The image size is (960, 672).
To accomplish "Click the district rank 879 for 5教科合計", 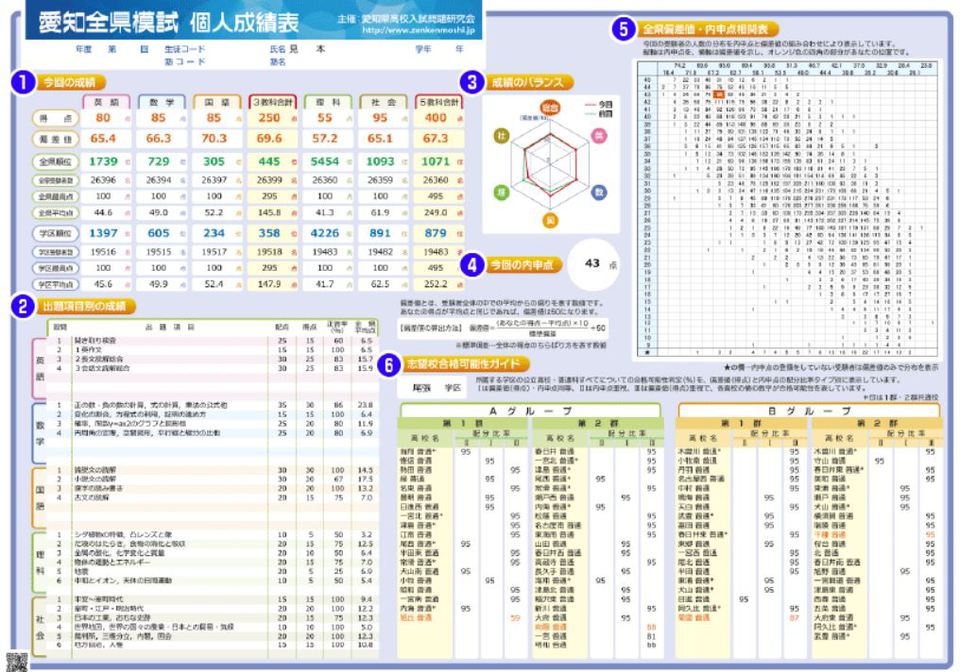I will [435, 233].
